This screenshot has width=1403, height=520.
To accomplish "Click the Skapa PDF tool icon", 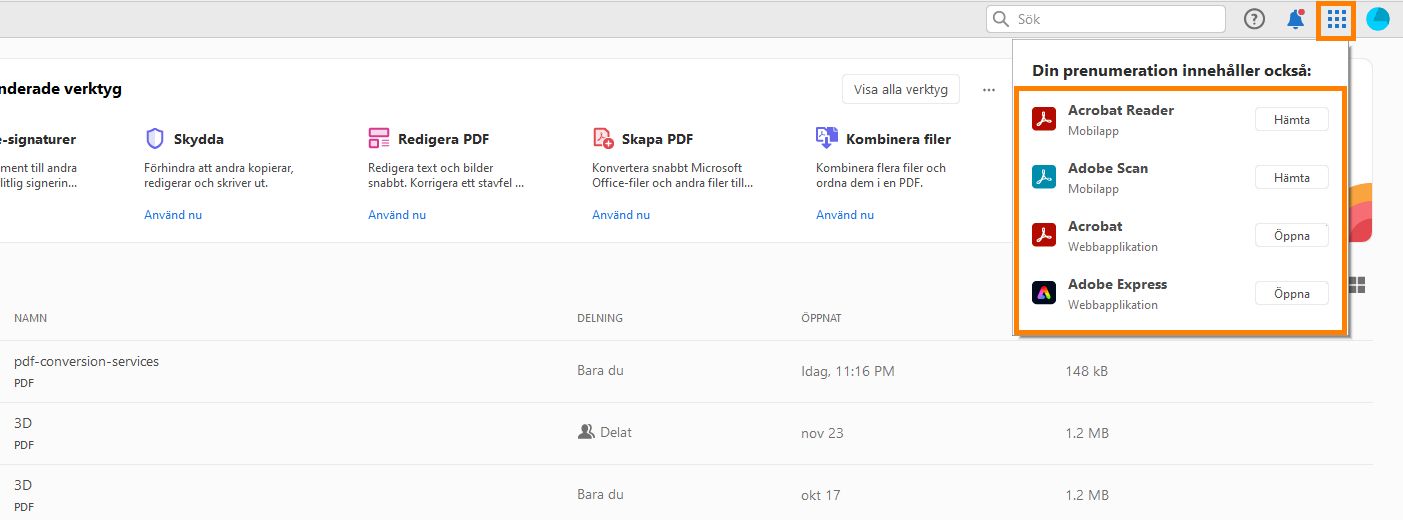I will point(603,138).
